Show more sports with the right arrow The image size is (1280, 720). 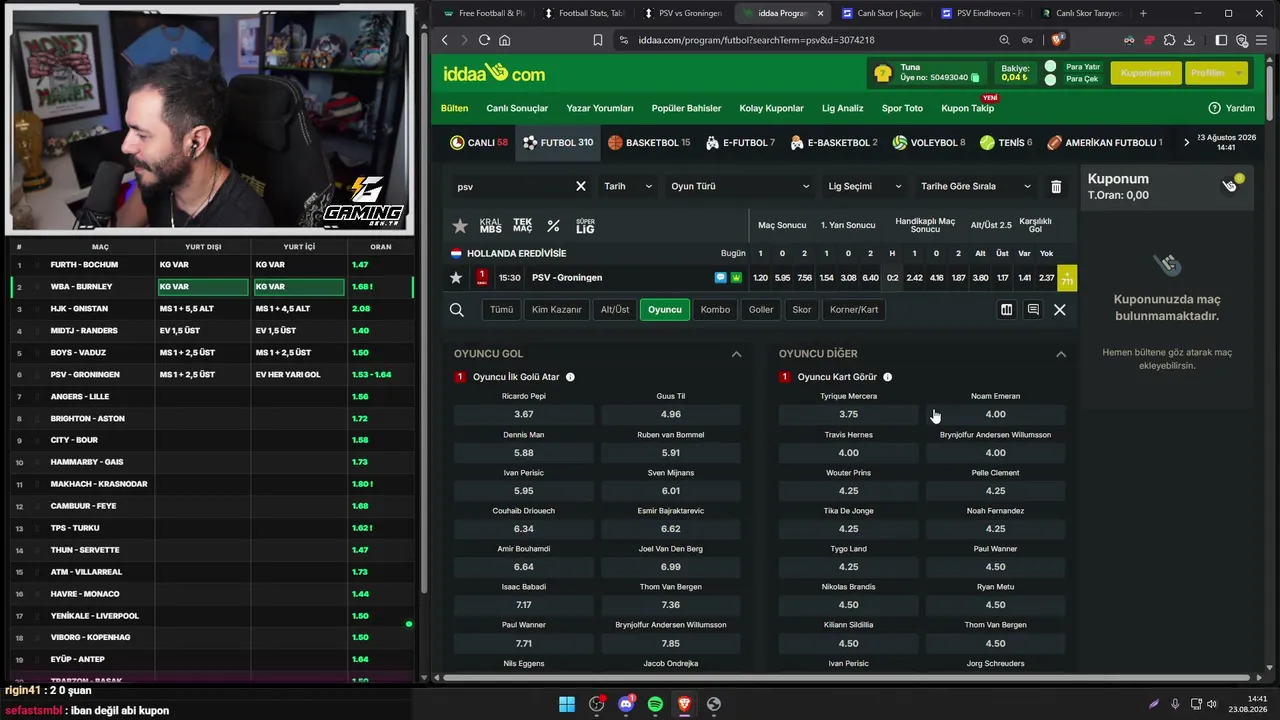pos(1187,143)
